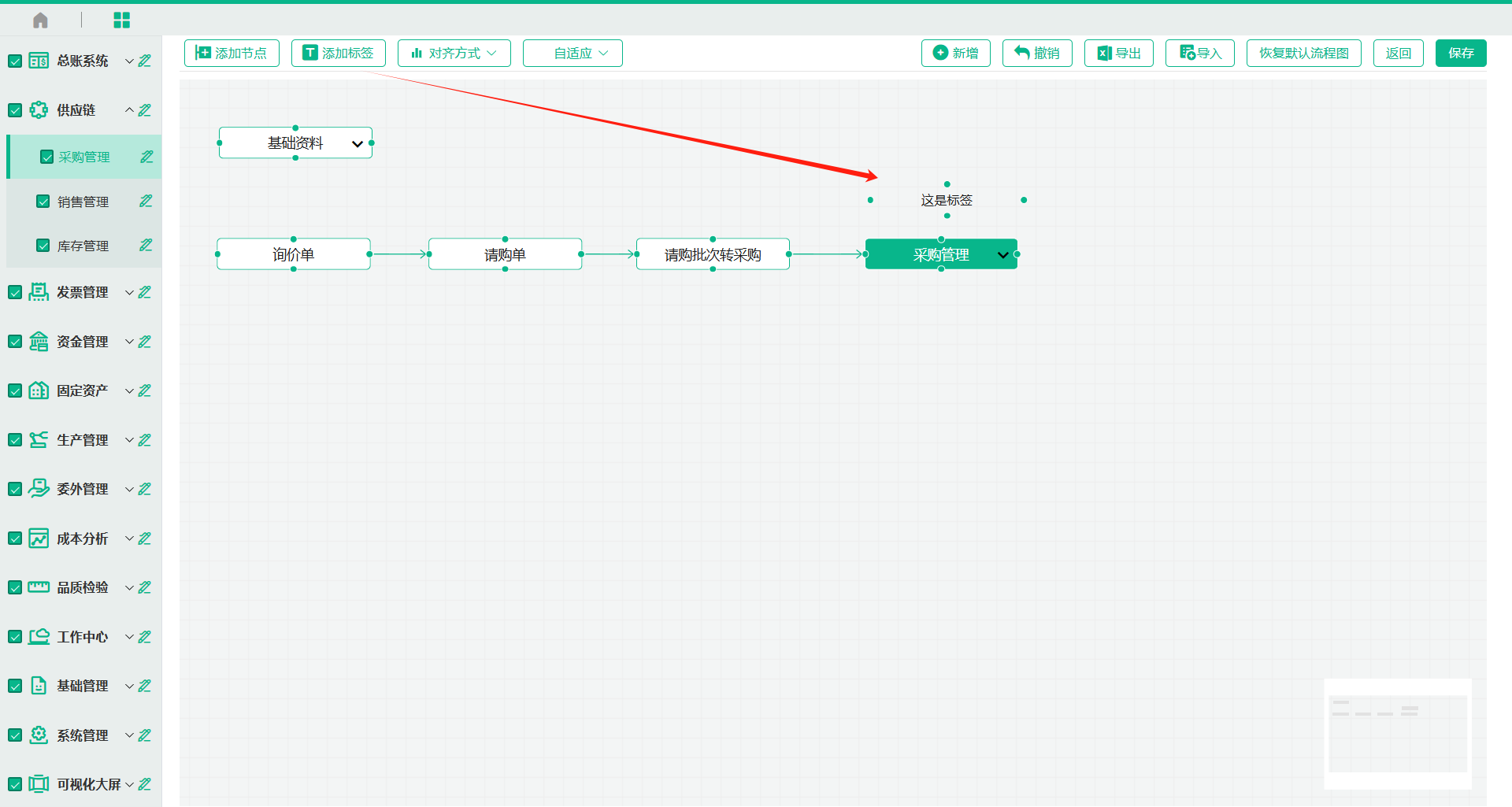Expand the 采购管理 node dropdown arrow
Viewport: 1512px width, 807px height.
1002,254
